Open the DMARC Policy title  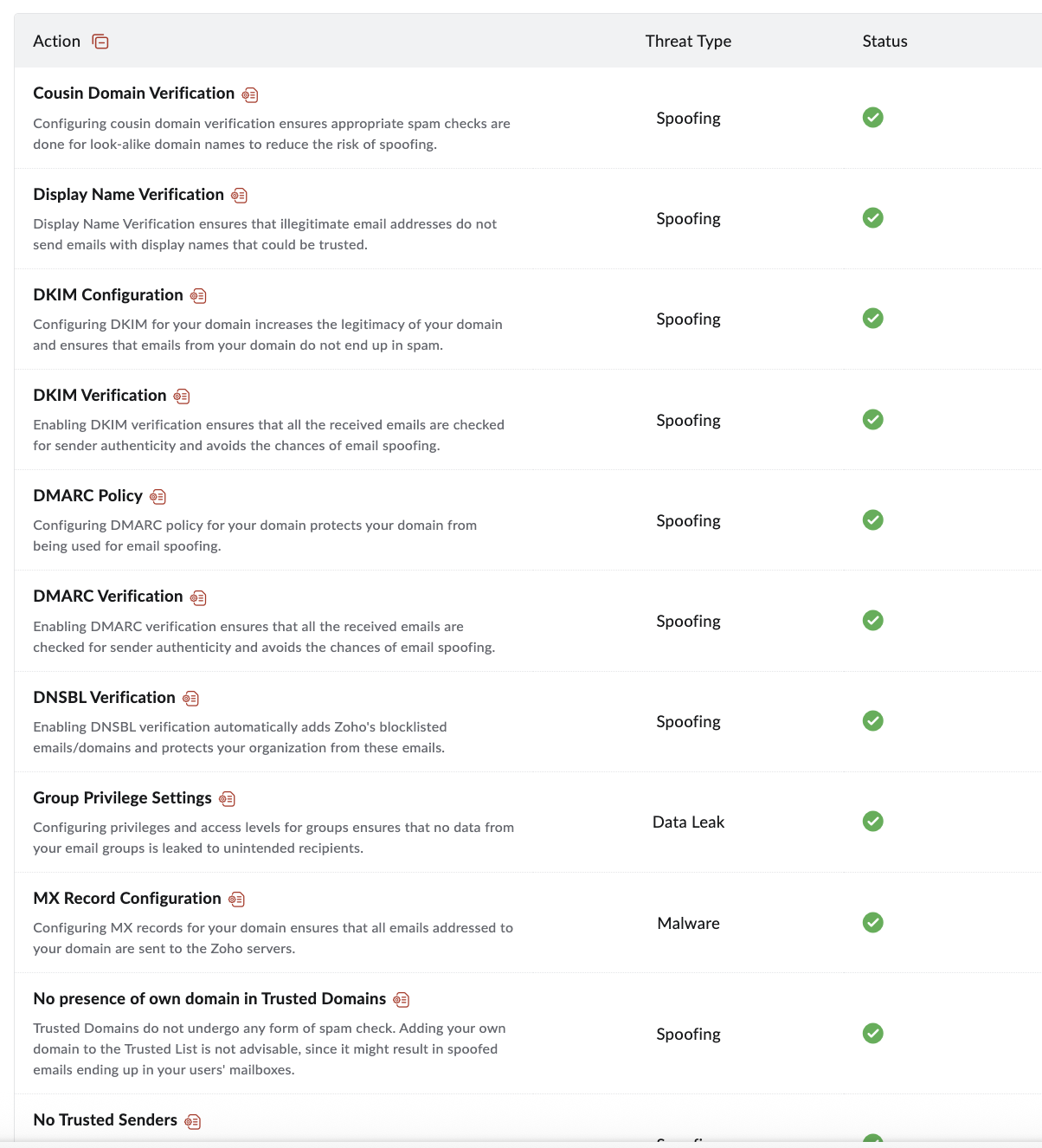pyautogui.click(x=87, y=496)
